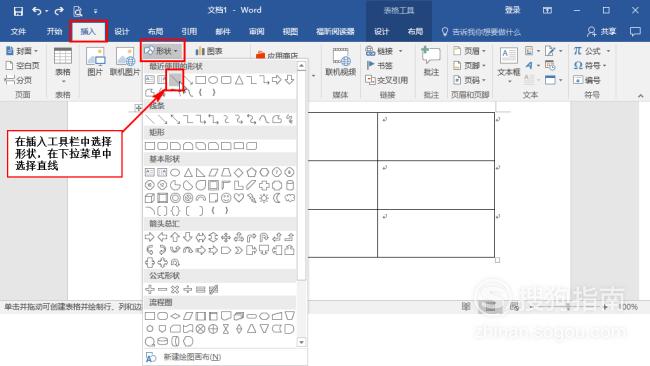650x366 pixels.
Task: Add a 批注 comment
Action: (x=431, y=61)
